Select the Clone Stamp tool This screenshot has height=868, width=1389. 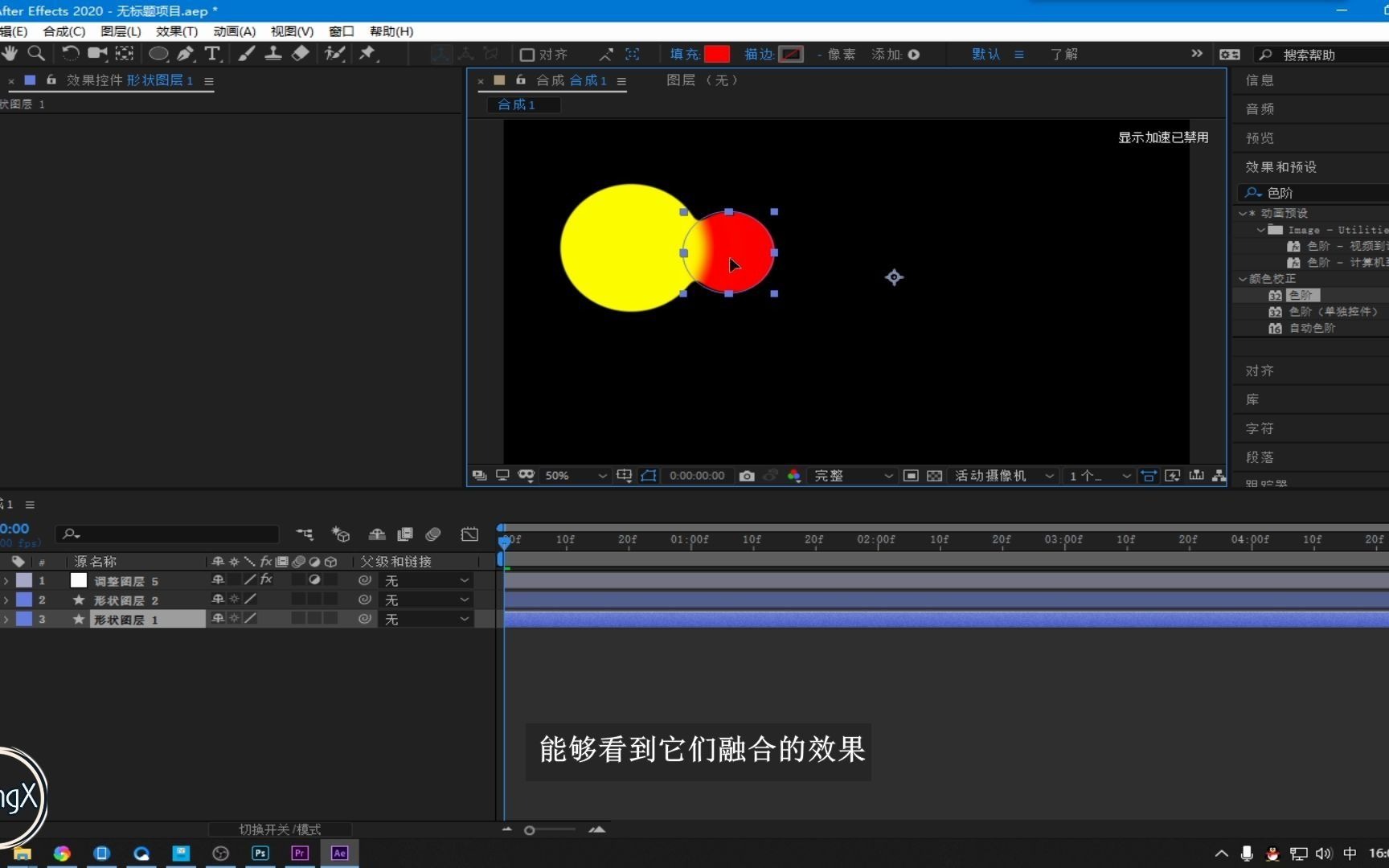(273, 54)
